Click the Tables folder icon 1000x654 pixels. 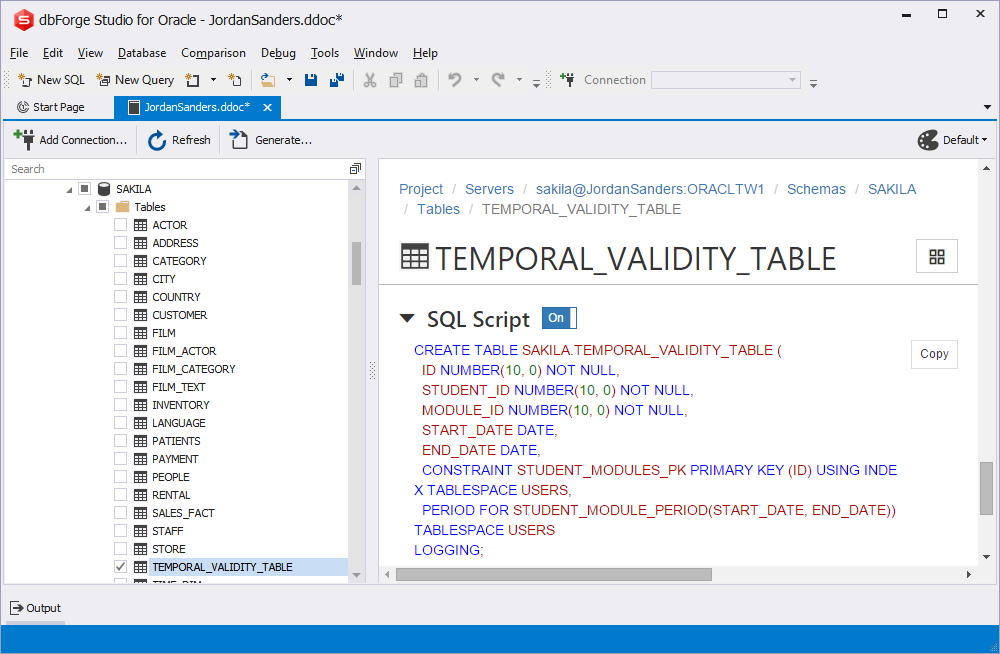122,207
